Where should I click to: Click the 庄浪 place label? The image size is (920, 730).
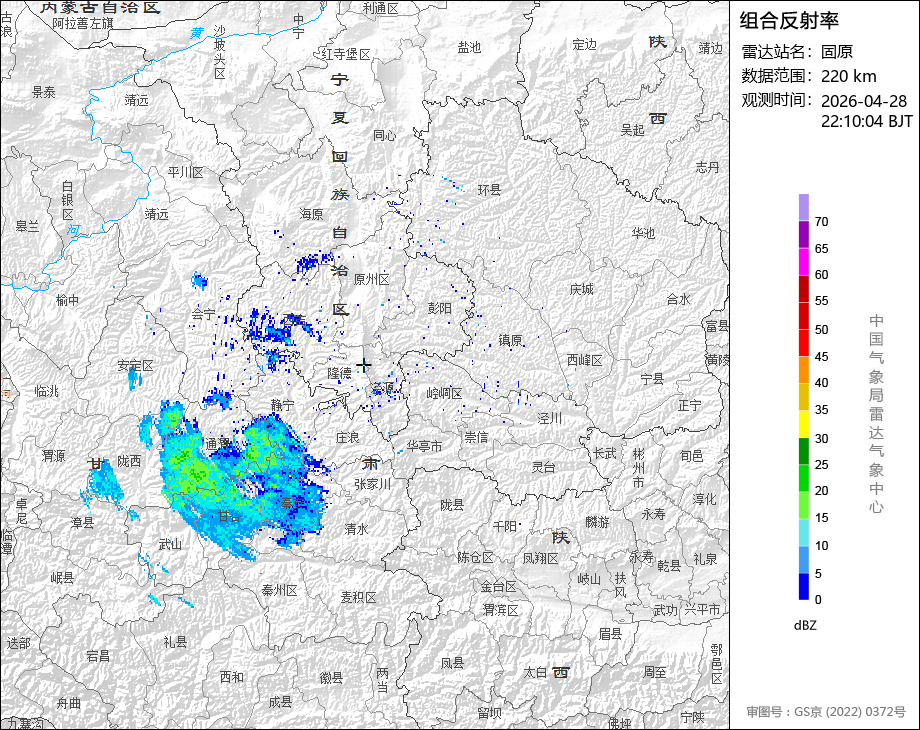point(347,438)
